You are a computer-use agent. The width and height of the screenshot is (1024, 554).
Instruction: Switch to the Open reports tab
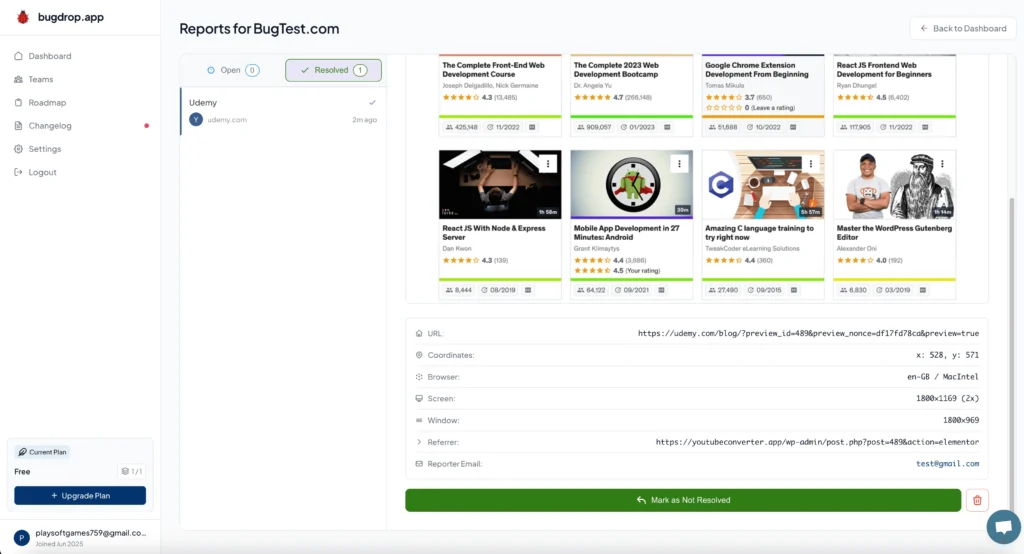[x=233, y=70]
